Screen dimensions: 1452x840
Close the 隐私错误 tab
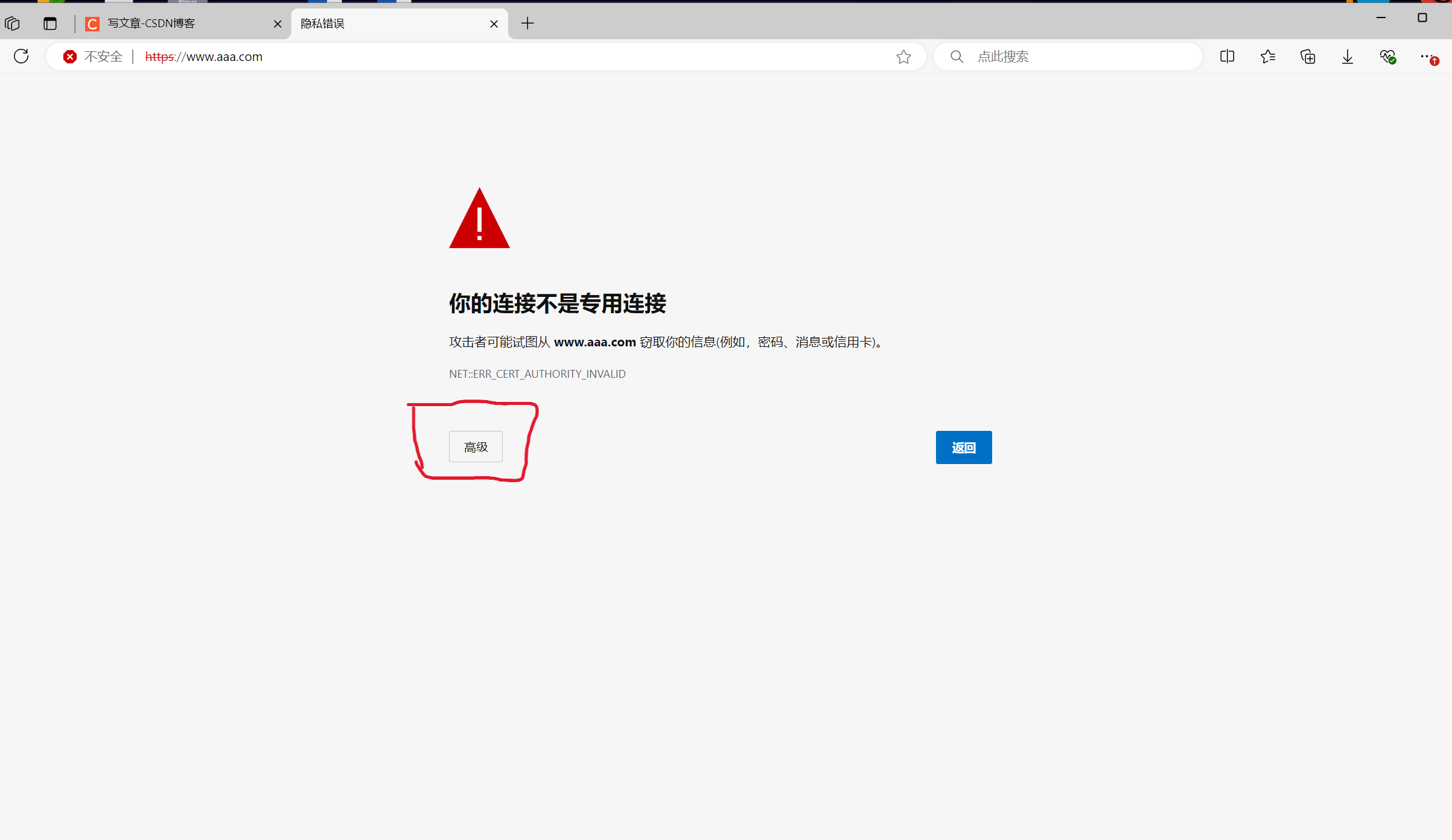click(494, 24)
